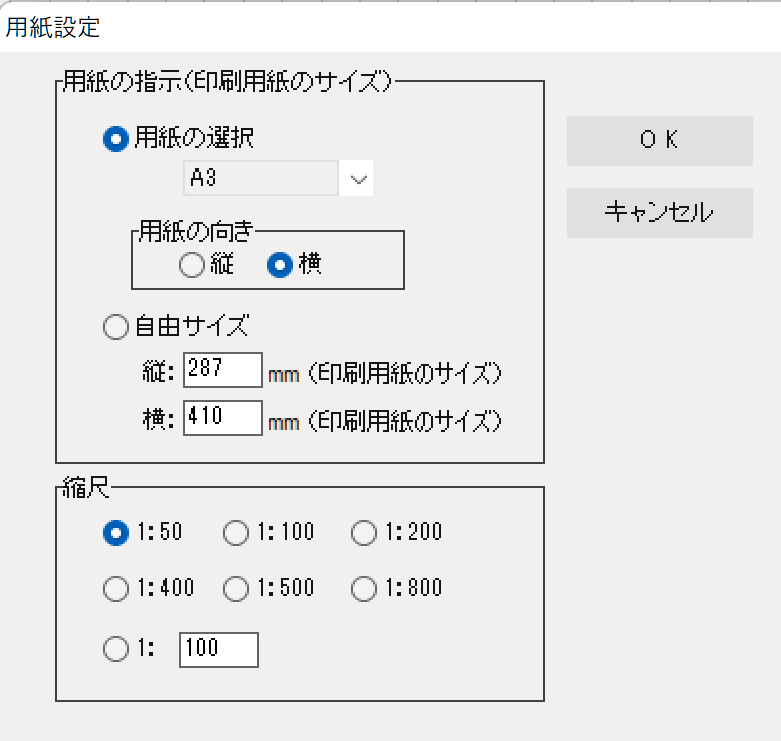The height and width of the screenshot is (741, 781).
Task: Click the 縦 field showing 287
Action: [x=222, y=370]
